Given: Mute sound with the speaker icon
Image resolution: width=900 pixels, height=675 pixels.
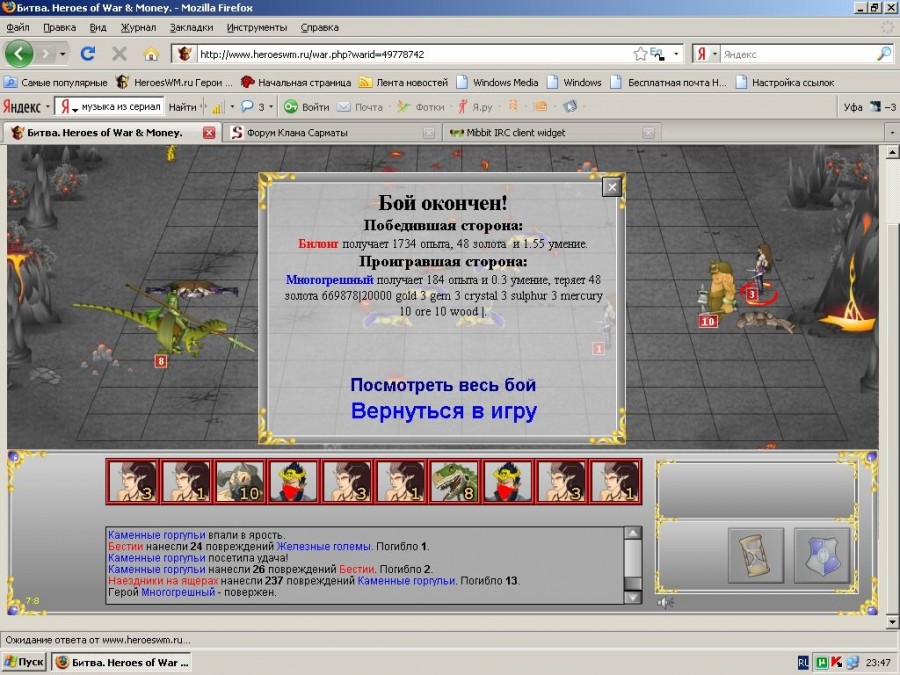Looking at the screenshot, I should coord(665,603).
